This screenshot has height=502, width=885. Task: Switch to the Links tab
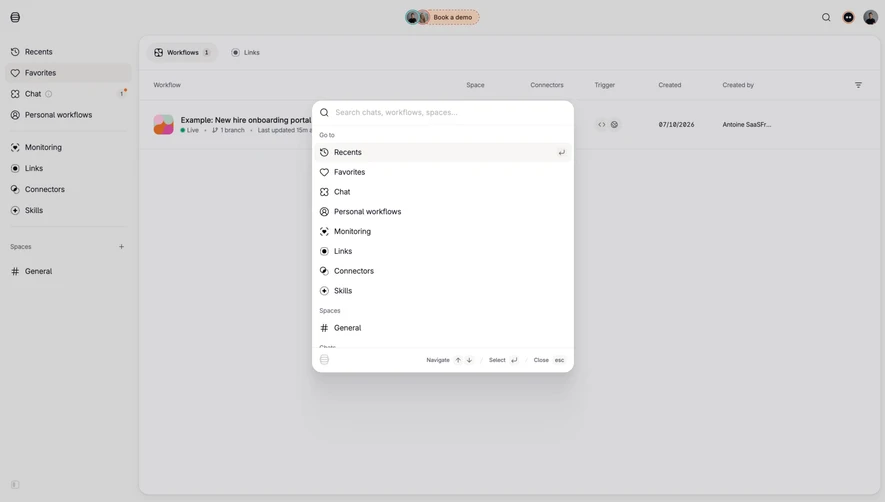click(246, 53)
